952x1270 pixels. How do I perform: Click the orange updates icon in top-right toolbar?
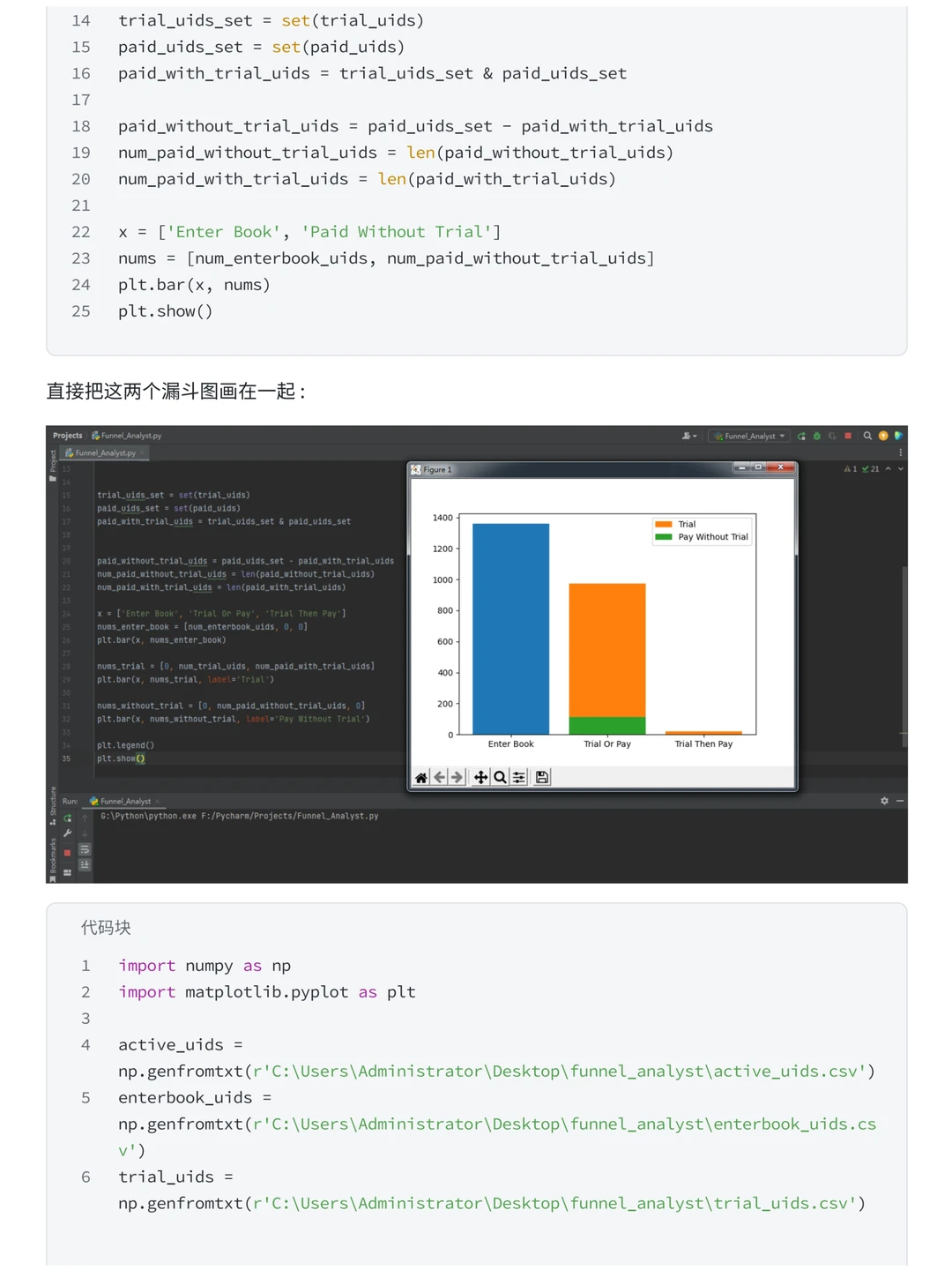point(883,436)
